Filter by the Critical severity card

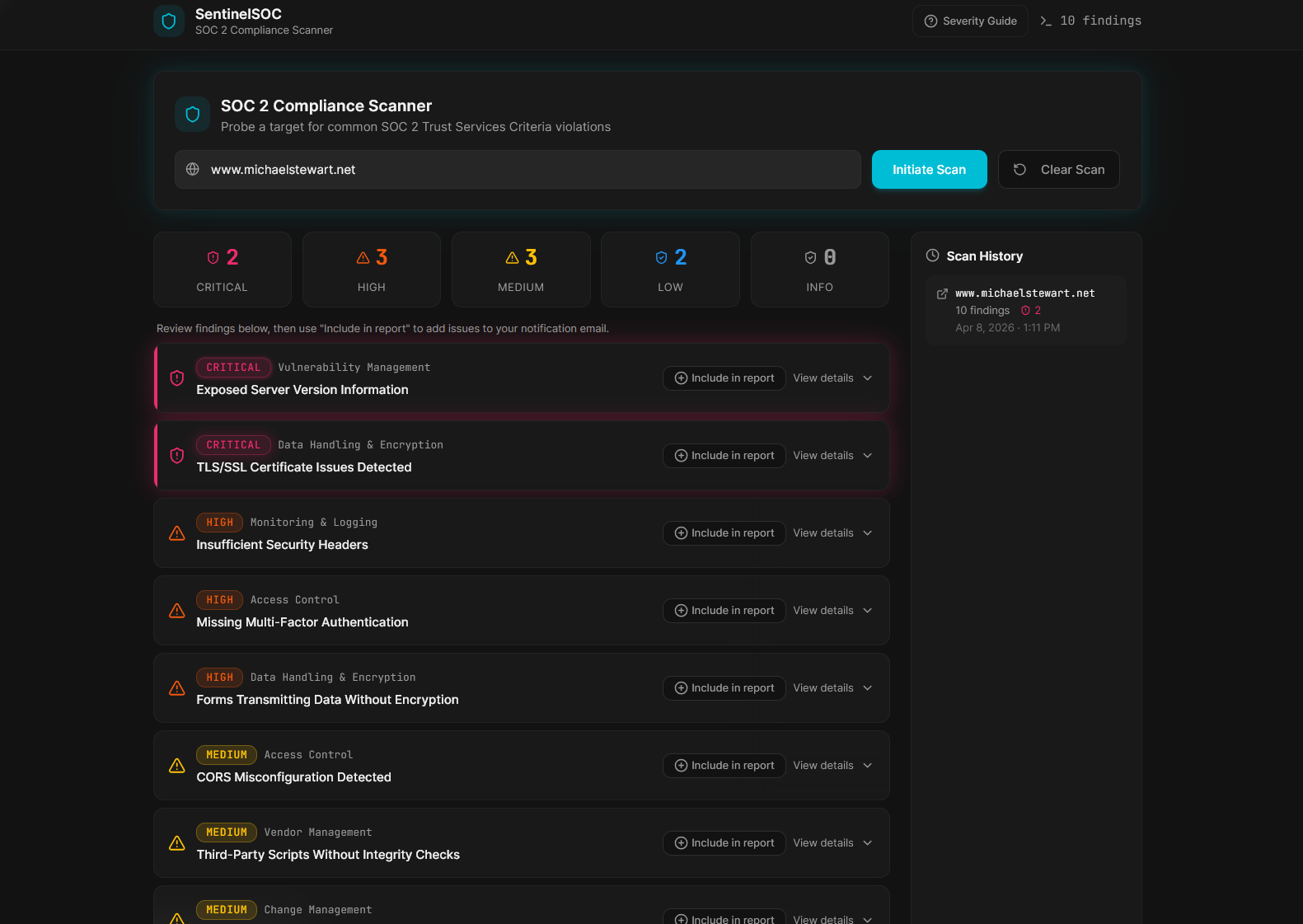[223, 270]
